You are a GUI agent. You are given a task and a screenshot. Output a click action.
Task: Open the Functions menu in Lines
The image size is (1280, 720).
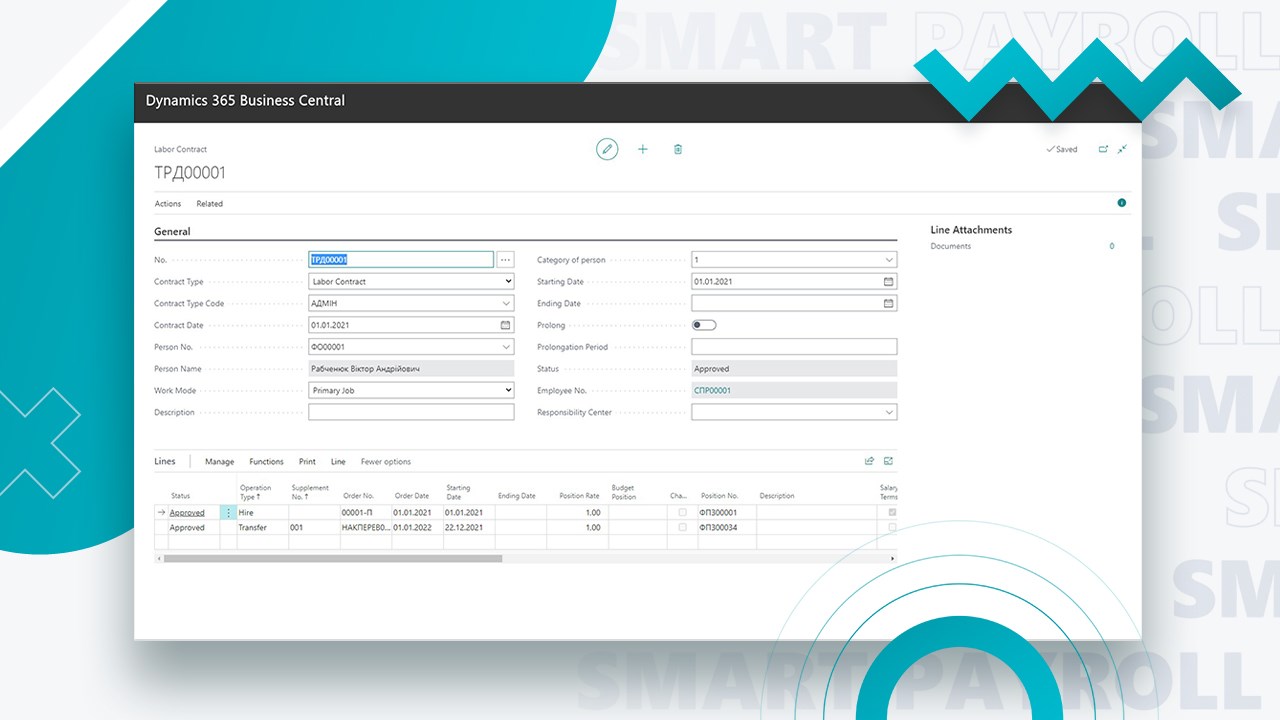click(266, 462)
